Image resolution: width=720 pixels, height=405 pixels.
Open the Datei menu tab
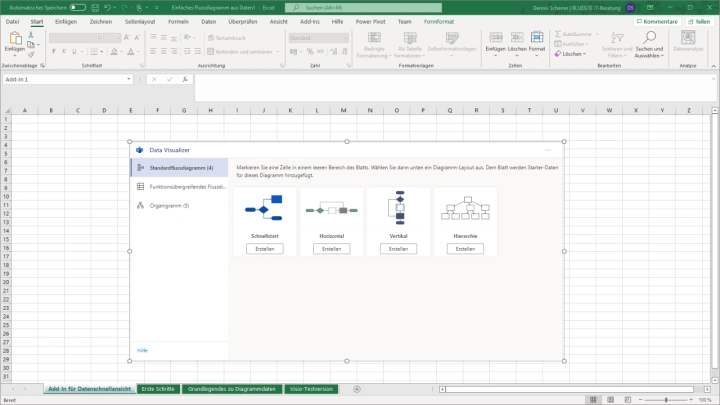(12, 22)
